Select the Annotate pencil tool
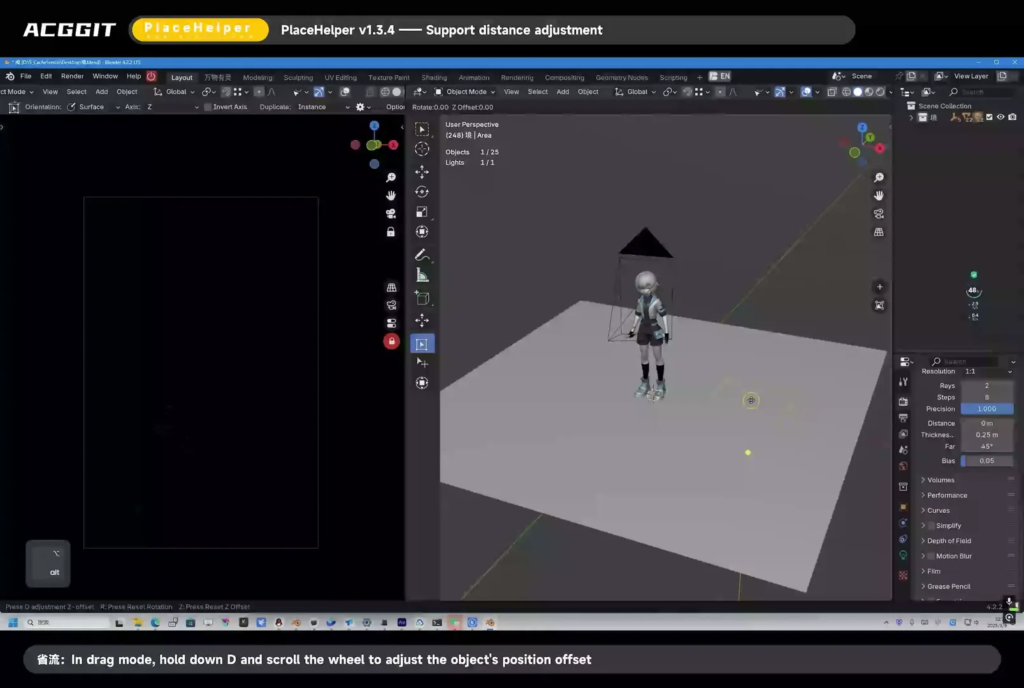This screenshot has width=1024, height=688. tap(422, 255)
